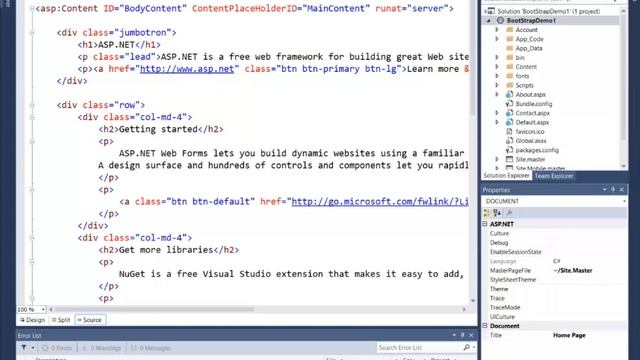
Task: Open the Team Explorer tab
Action: pyautogui.click(x=554, y=176)
